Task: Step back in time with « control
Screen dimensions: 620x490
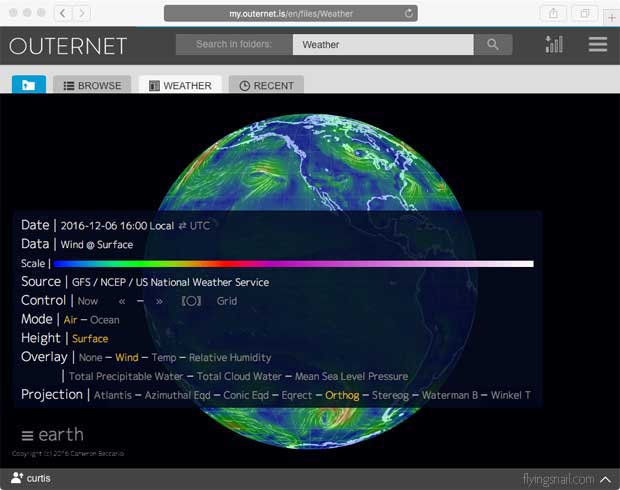Action: (122, 301)
